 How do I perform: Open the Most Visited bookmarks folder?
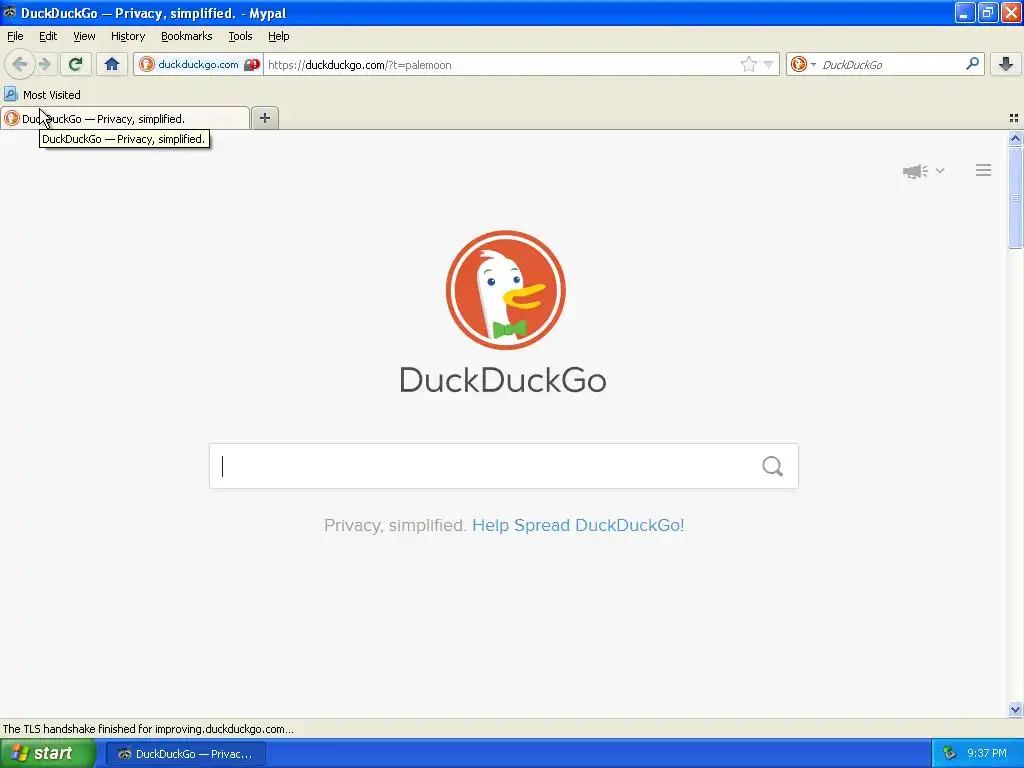(x=42, y=95)
